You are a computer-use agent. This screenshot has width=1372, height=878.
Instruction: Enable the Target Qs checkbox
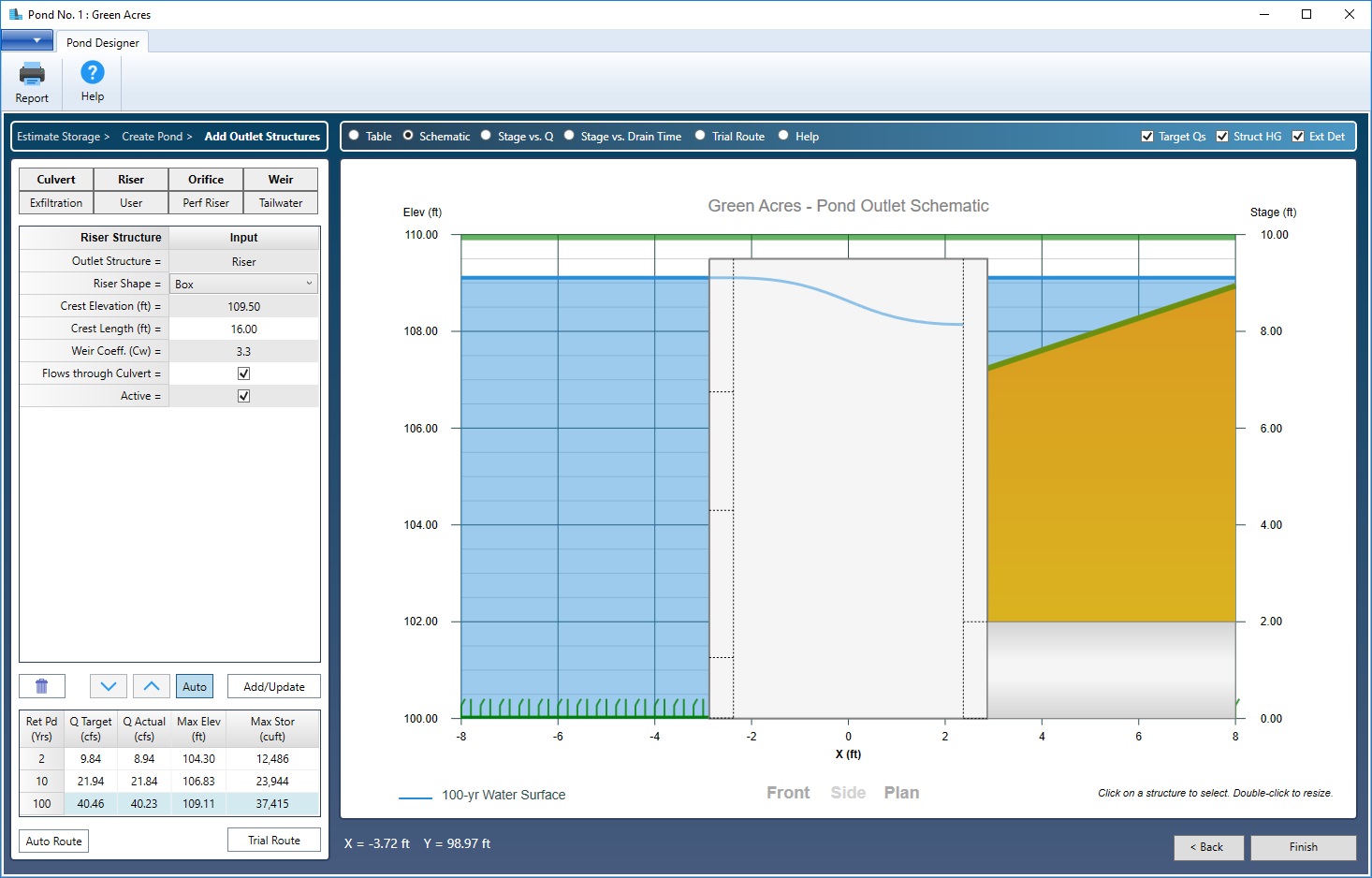click(1146, 135)
